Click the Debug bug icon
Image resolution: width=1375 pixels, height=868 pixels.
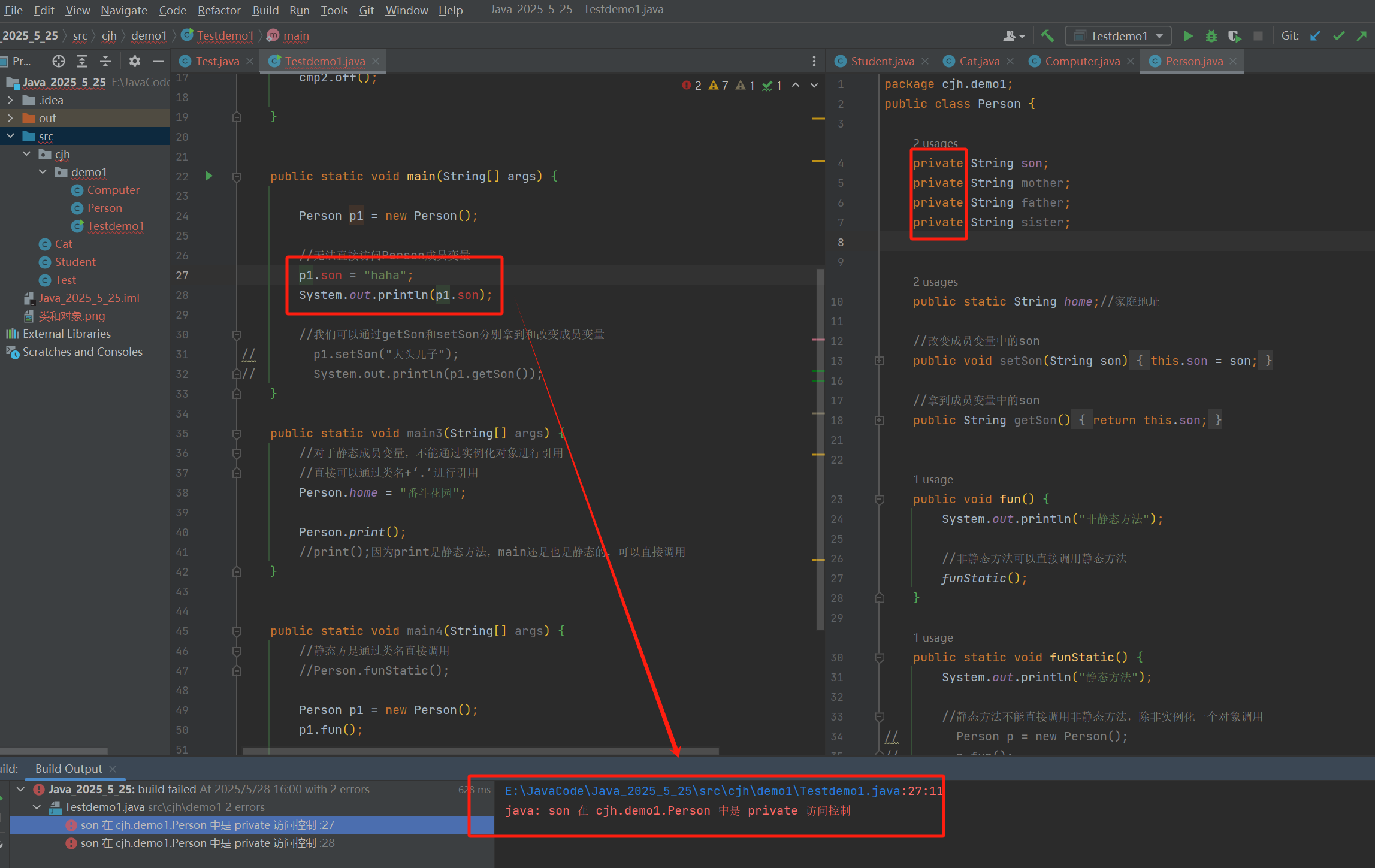click(x=1211, y=36)
